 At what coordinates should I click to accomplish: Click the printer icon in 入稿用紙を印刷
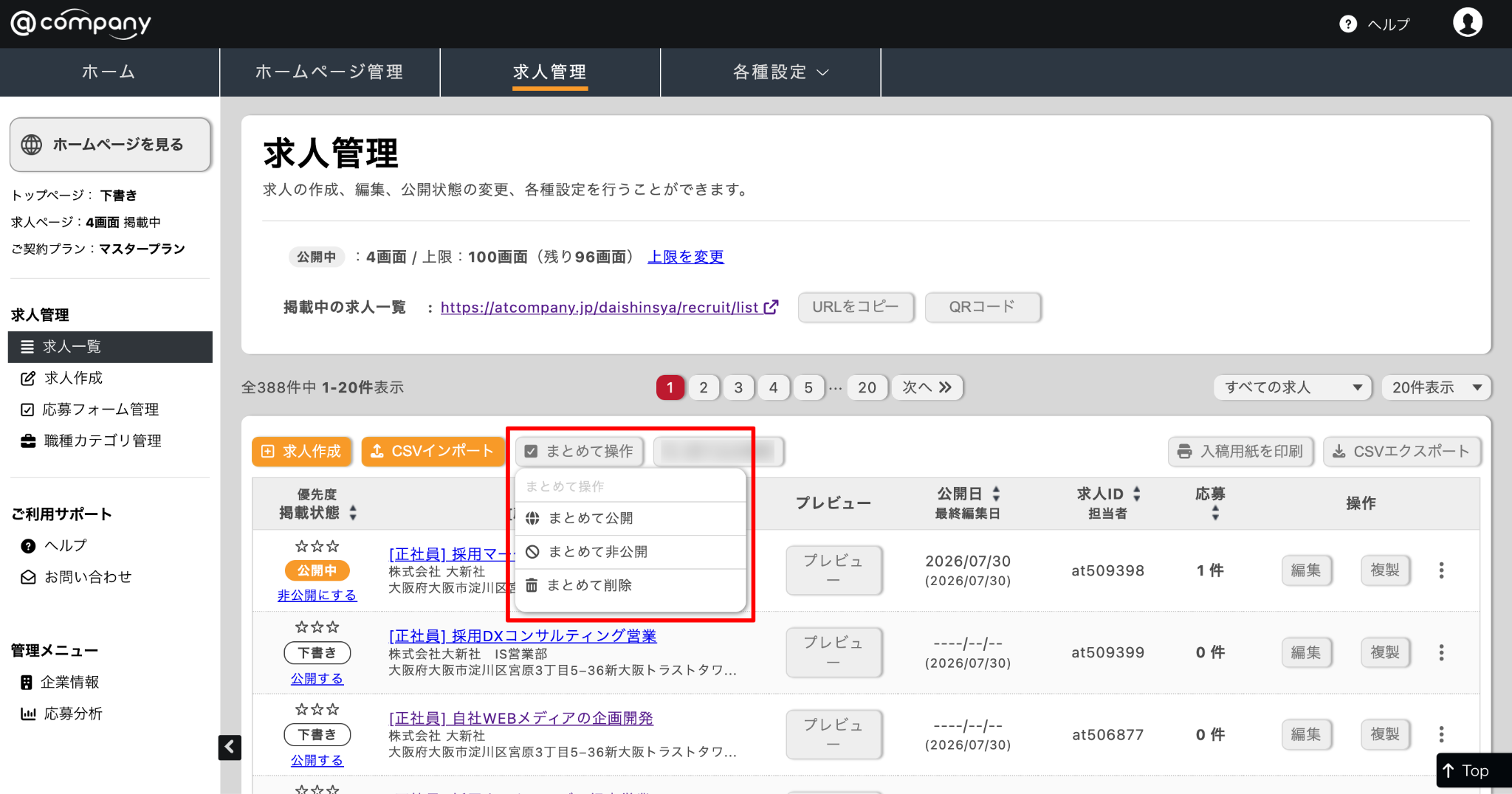(x=1184, y=452)
